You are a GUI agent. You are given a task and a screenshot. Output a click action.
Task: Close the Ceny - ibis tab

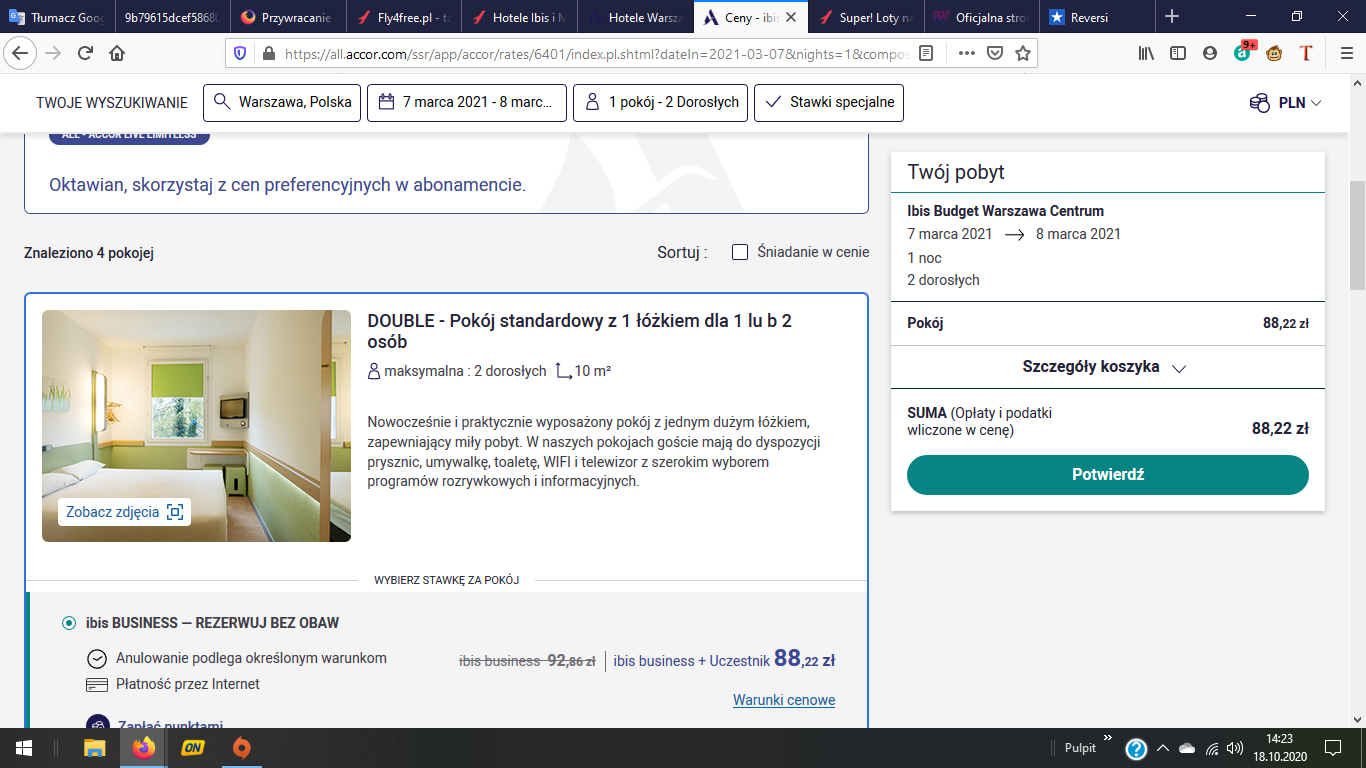[x=790, y=17]
